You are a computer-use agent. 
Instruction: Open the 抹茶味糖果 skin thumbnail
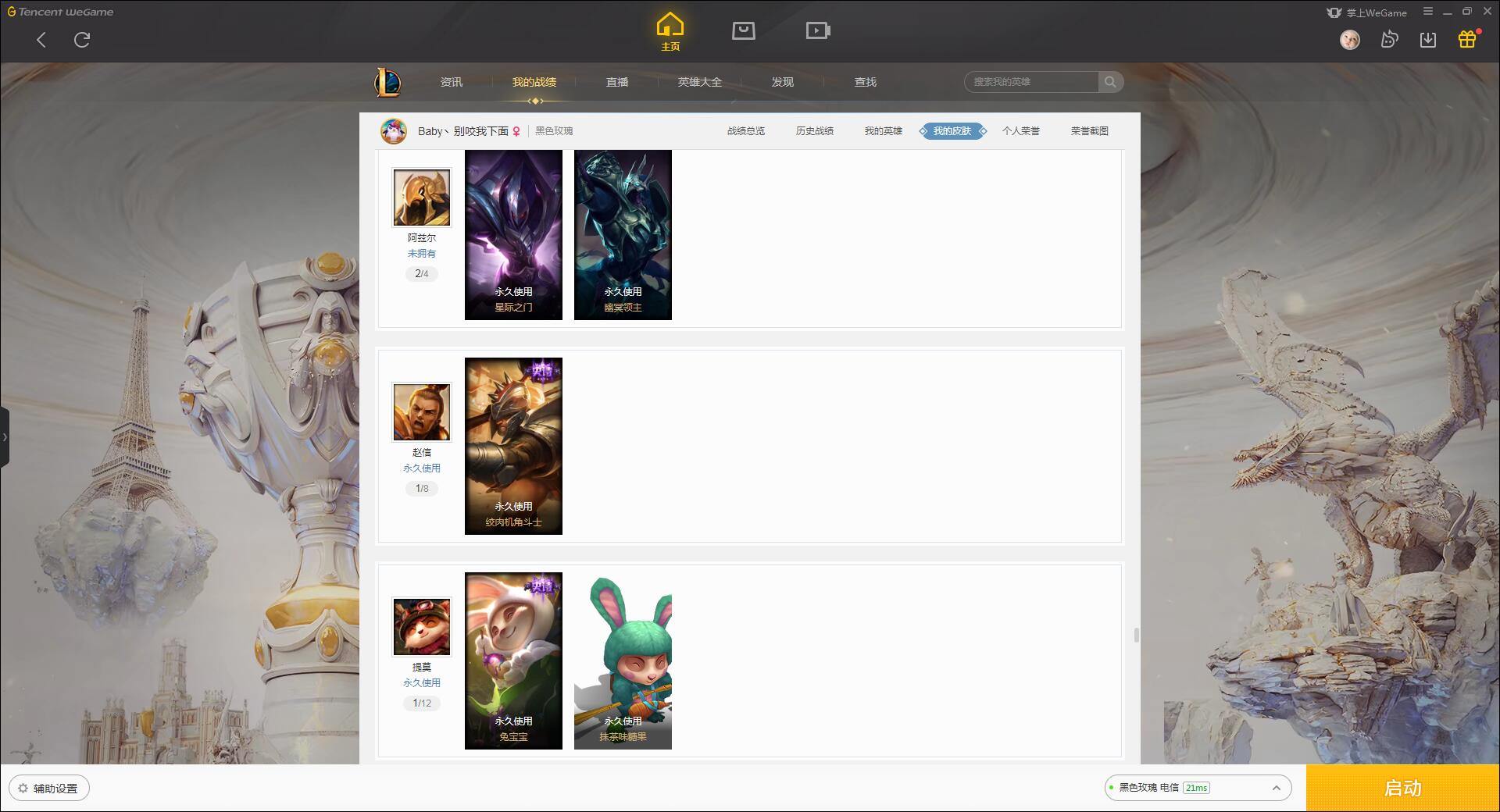click(623, 661)
